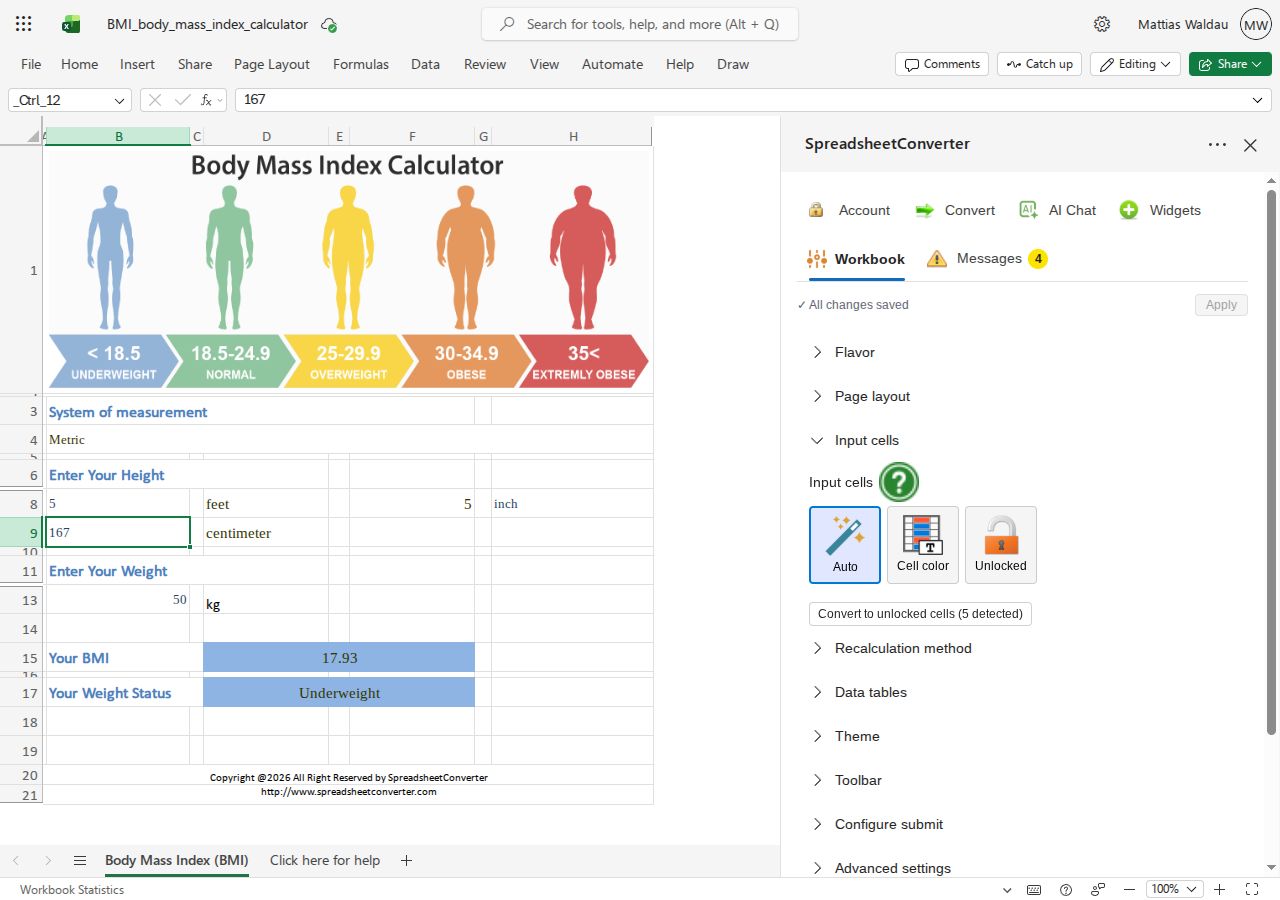Open the Name Box dropdown
The width and height of the screenshot is (1280, 900).
pyautogui.click(x=121, y=100)
